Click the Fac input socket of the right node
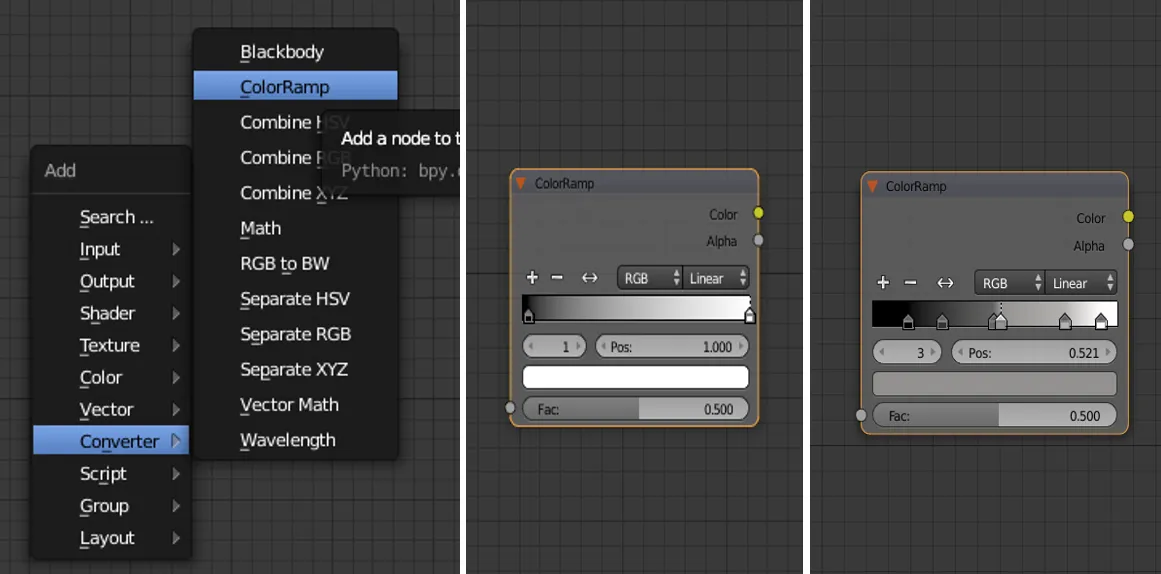 coord(860,415)
